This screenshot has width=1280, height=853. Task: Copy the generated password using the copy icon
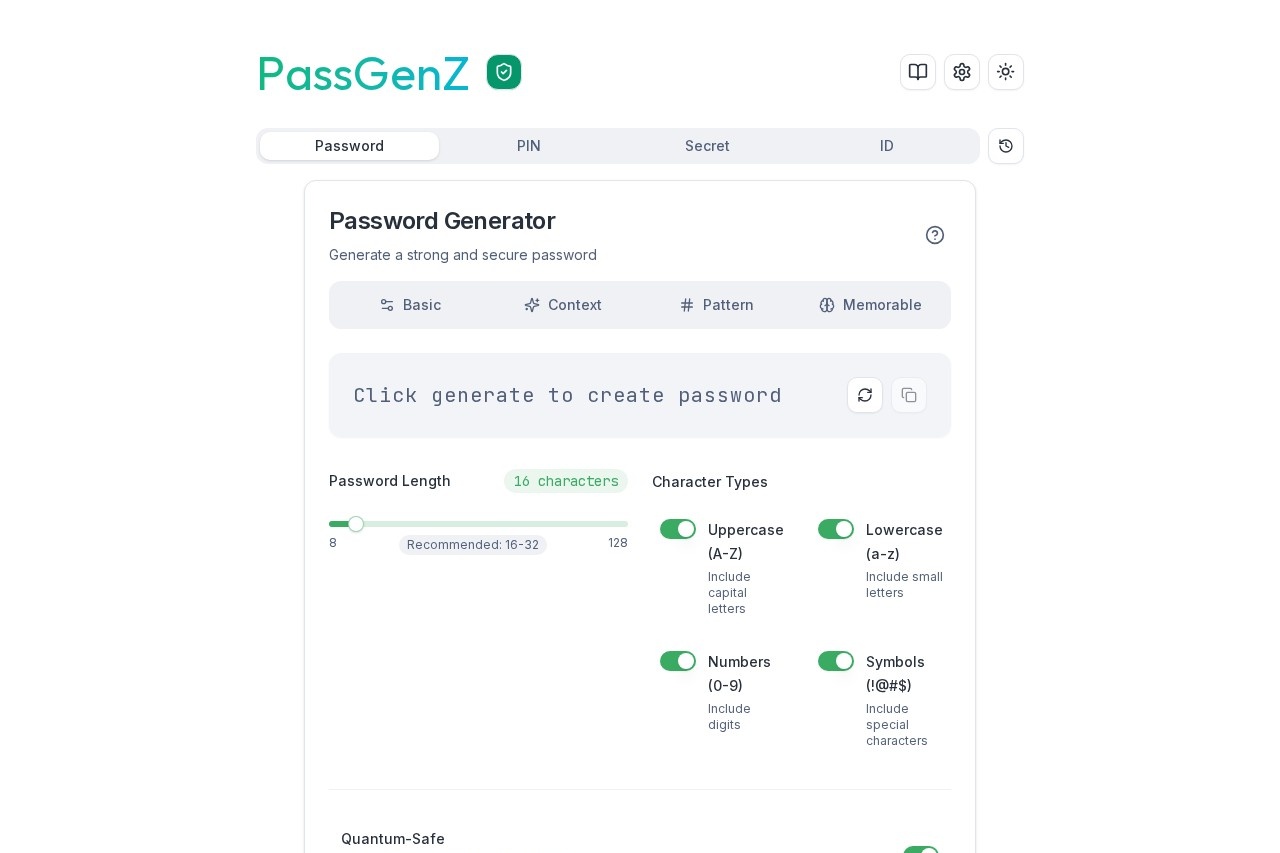click(909, 395)
